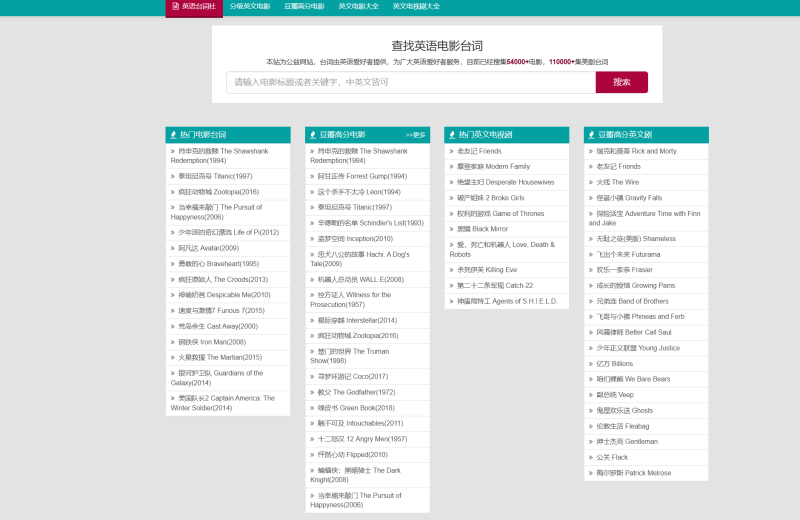Open Hachi: A Dog's Tale(2009) link

click(x=360, y=260)
